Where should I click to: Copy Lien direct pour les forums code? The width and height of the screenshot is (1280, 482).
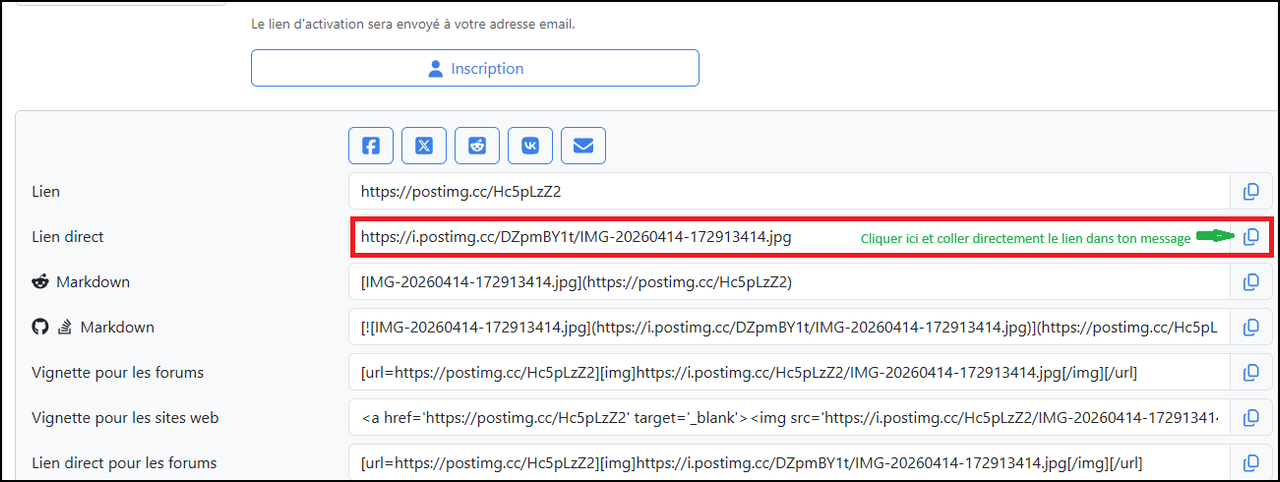pos(1251,463)
